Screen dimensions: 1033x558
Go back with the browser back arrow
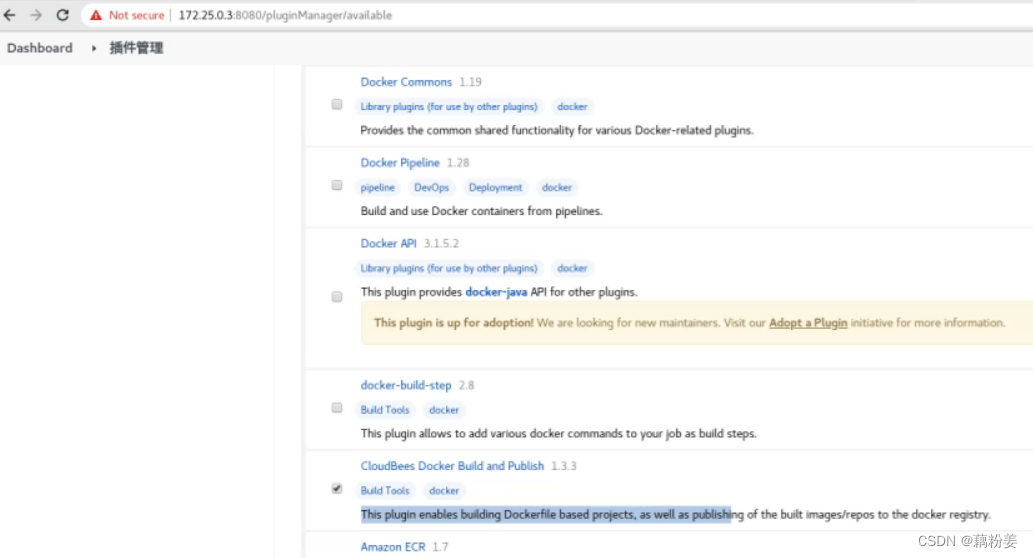pyautogui.click(x=10, y=14)
